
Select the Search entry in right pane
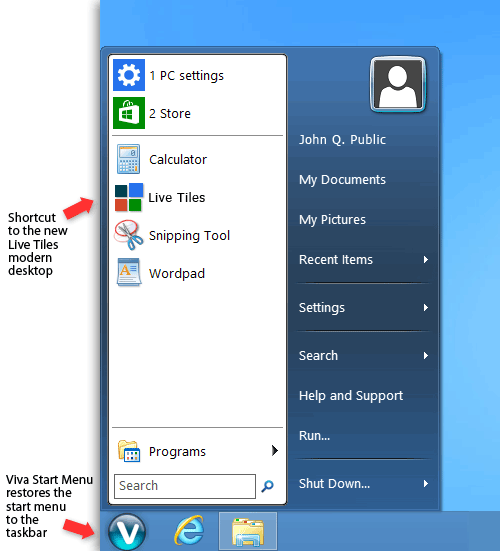(318, 356)
